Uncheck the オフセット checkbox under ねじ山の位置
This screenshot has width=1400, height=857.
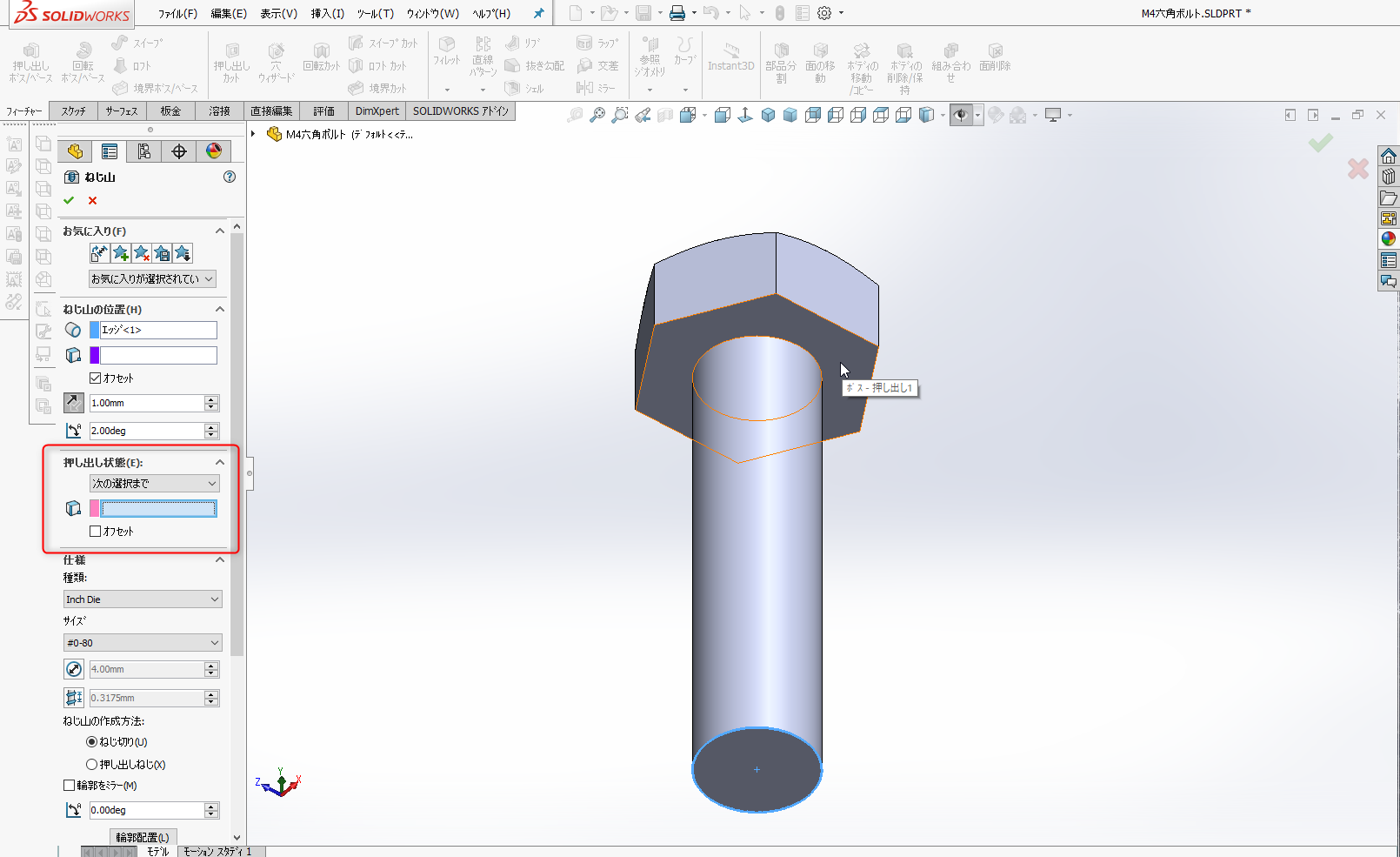click(x=96, y=378)
